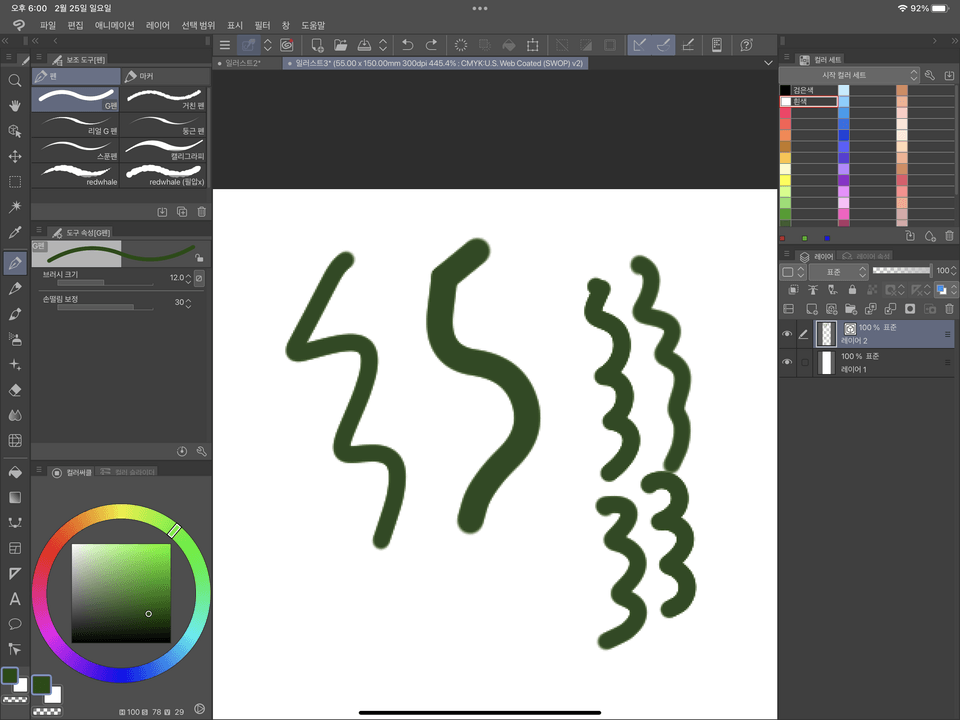Open file with folder toolbar icon

pos(340,45)
